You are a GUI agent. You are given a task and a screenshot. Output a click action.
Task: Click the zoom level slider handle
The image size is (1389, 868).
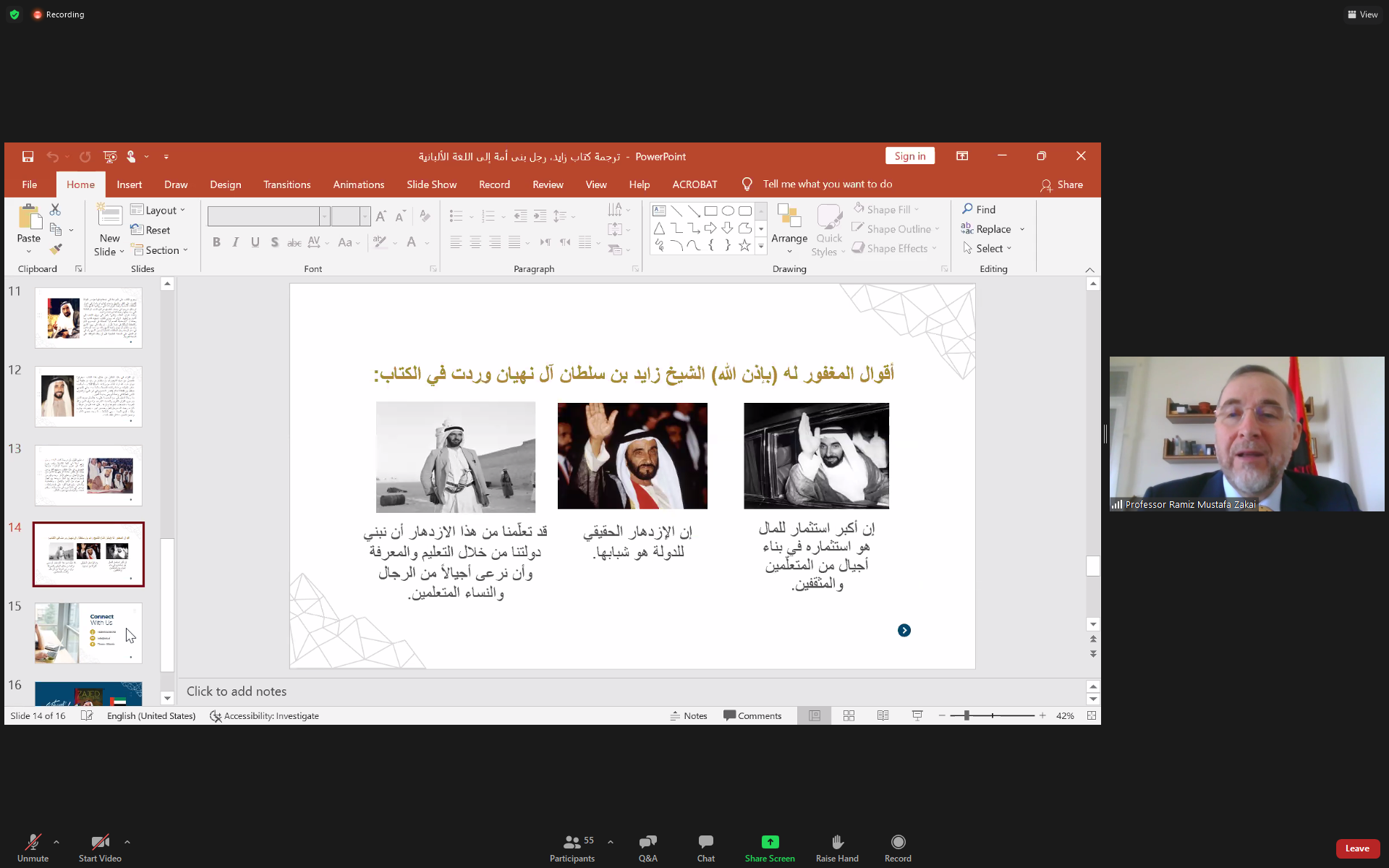967,715
